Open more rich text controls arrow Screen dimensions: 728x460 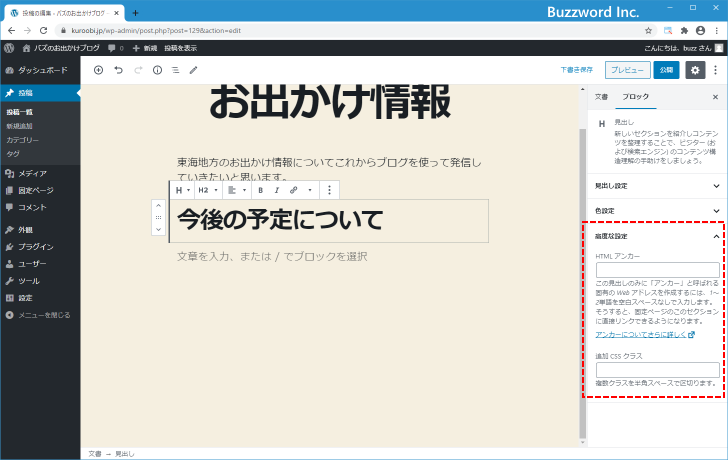310,190
